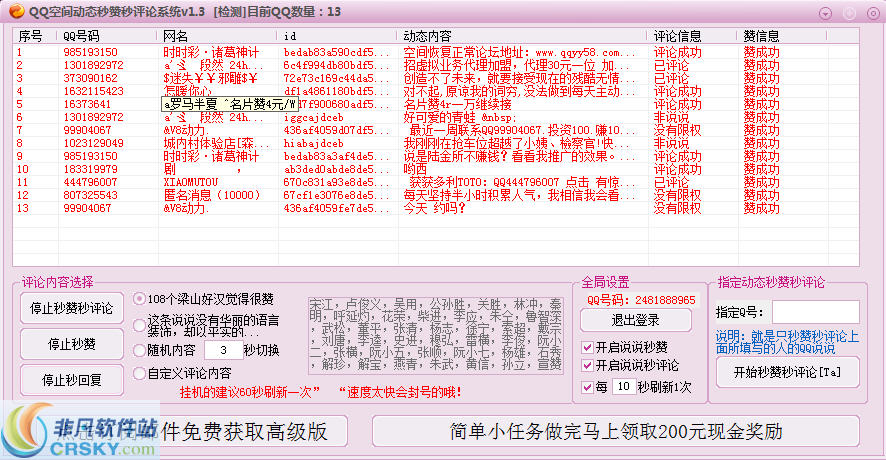Click 开始秒赞秒评论[Ta] button
This screenshot has height=460, width=886.
click(787, 372)
